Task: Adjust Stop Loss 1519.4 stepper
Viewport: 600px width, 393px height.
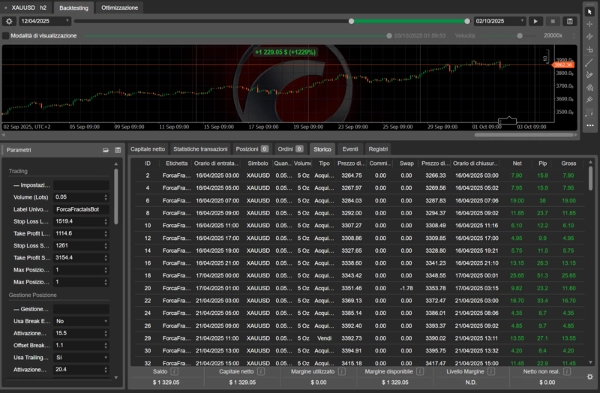Action: [x=106, y=221]
